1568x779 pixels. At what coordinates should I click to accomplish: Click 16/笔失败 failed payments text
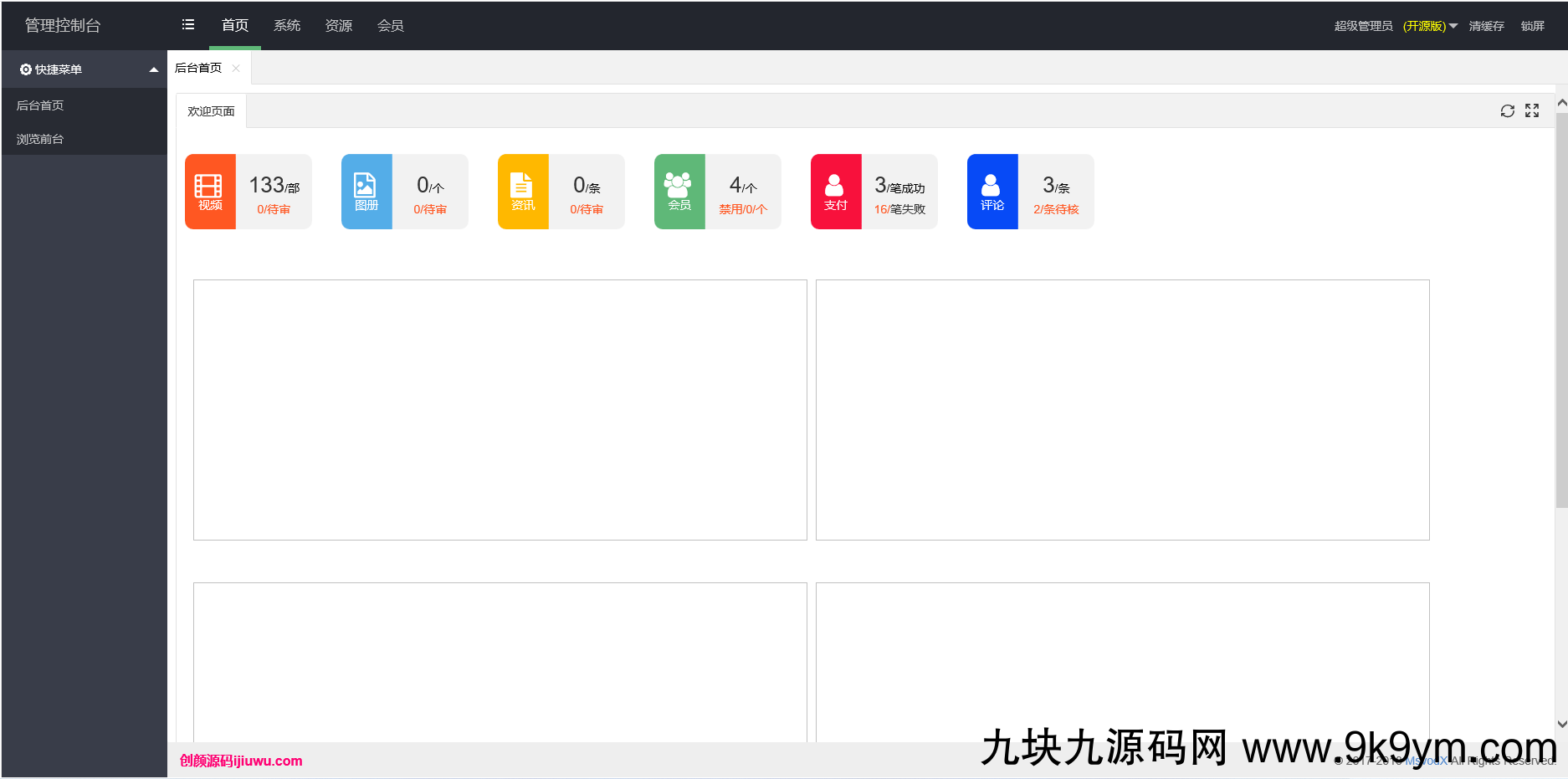pos(899,209)
